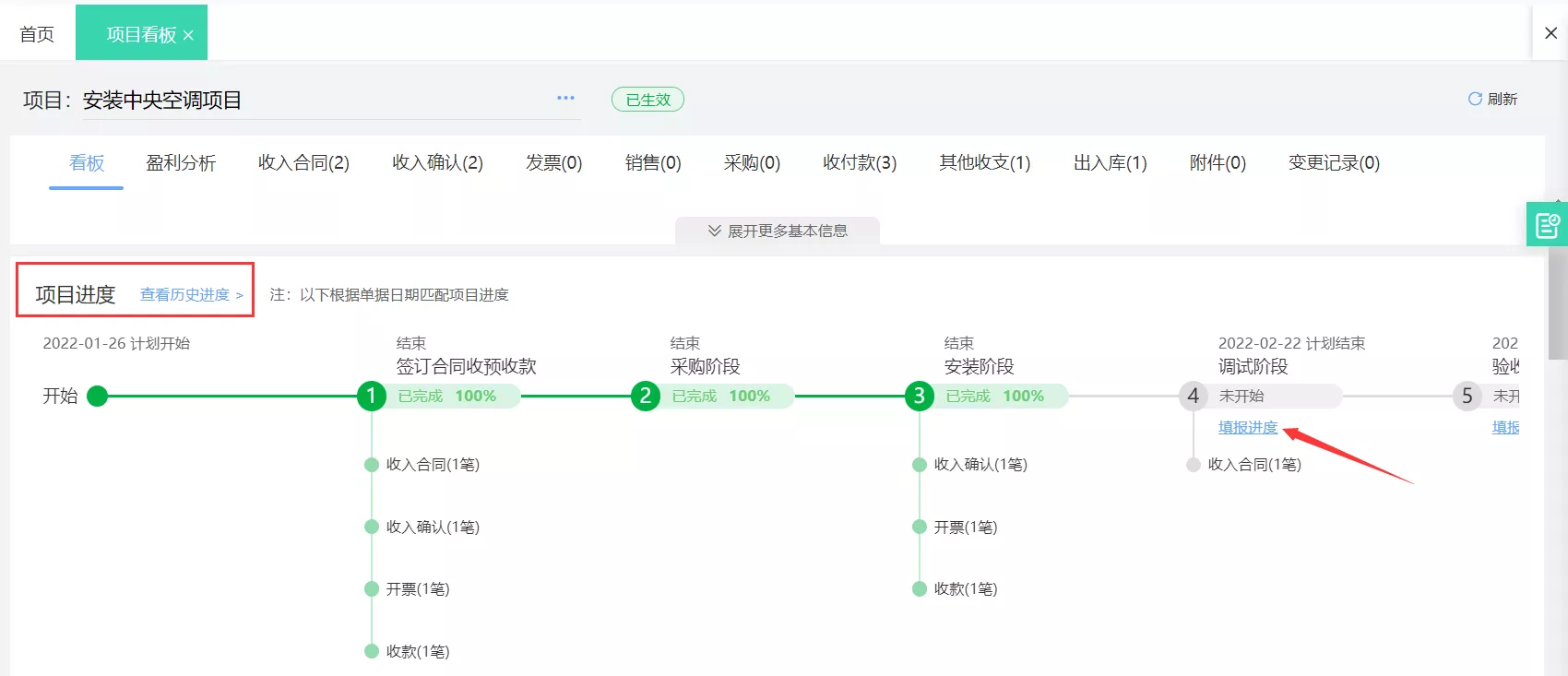The width and height of the screenshot is (1568, 676).
Task: Switch to the 盈利分析 tab
Action: pos(181,163)
